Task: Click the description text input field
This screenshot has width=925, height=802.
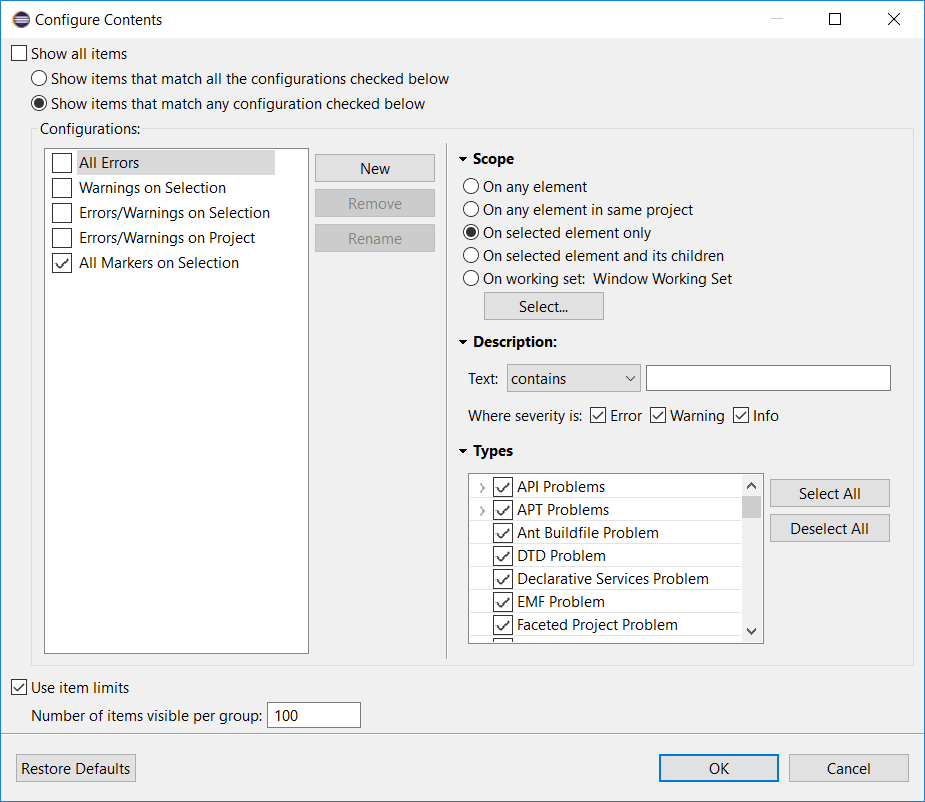Action: (x=767, y=378)
